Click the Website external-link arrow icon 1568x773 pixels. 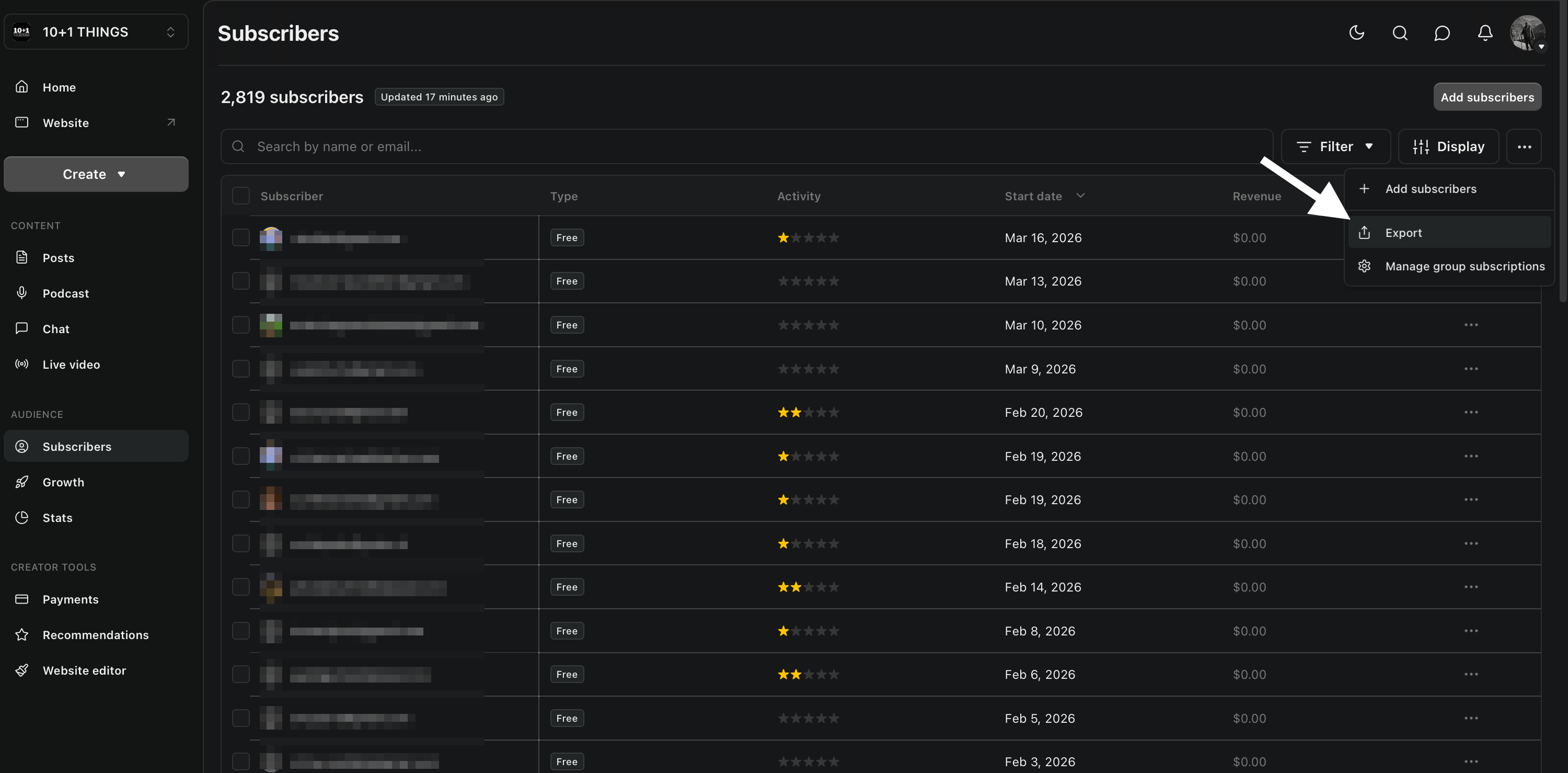tap(170, 122)
